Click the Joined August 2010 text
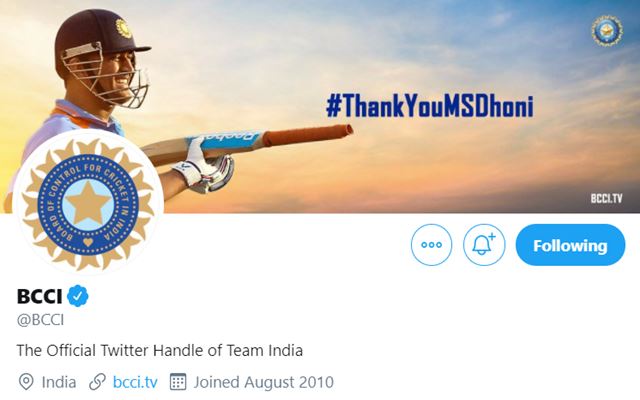This screenshot has width=640, height=400. coord(264,382)
